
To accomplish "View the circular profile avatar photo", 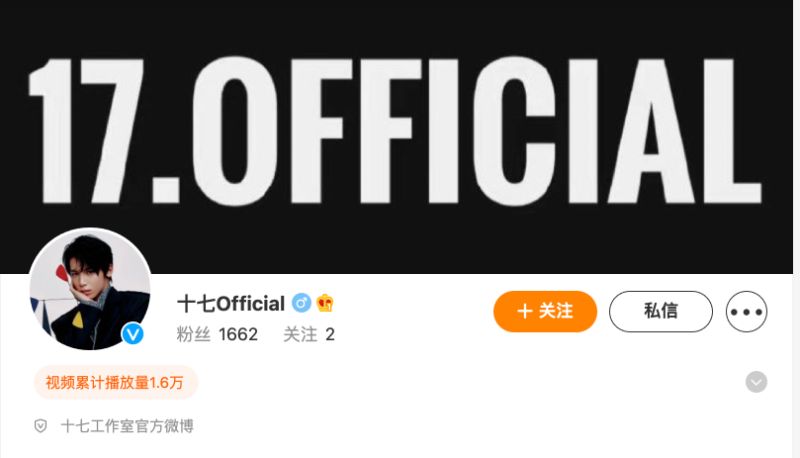I will [x=90, y=289].
